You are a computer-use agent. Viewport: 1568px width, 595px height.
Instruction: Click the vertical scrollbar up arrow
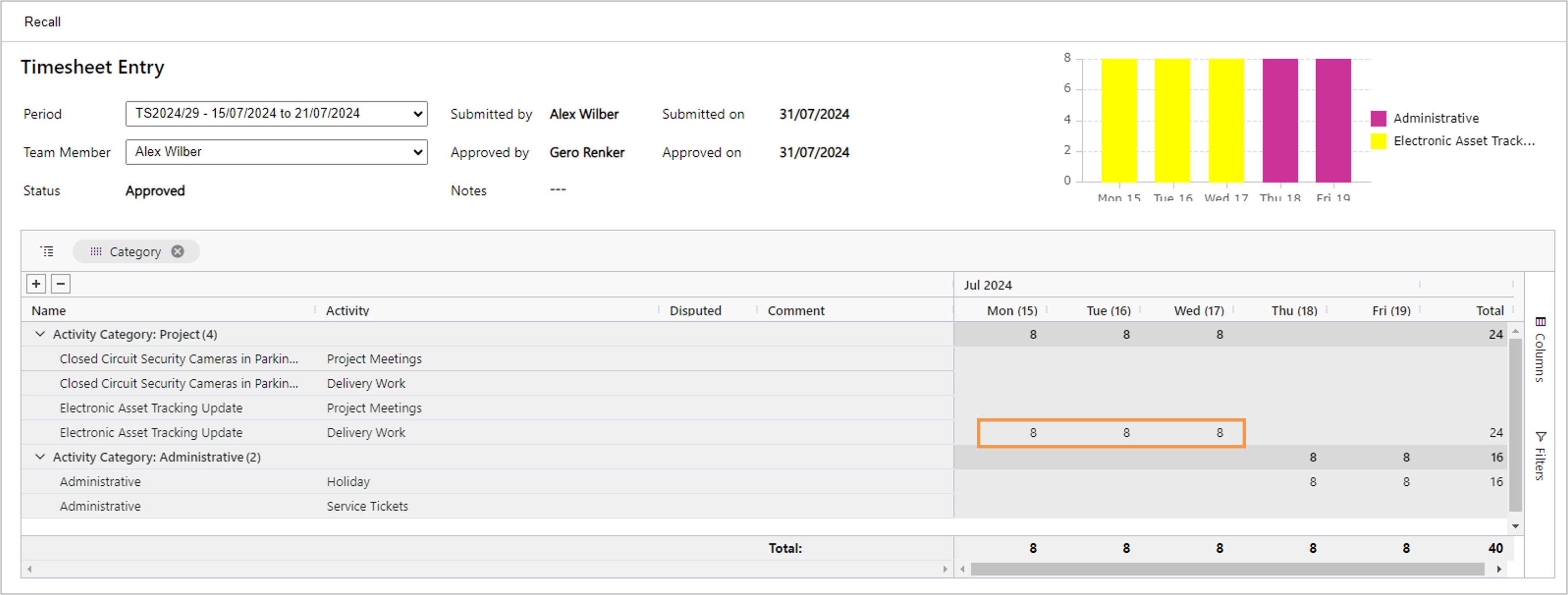pos(1516,331)
